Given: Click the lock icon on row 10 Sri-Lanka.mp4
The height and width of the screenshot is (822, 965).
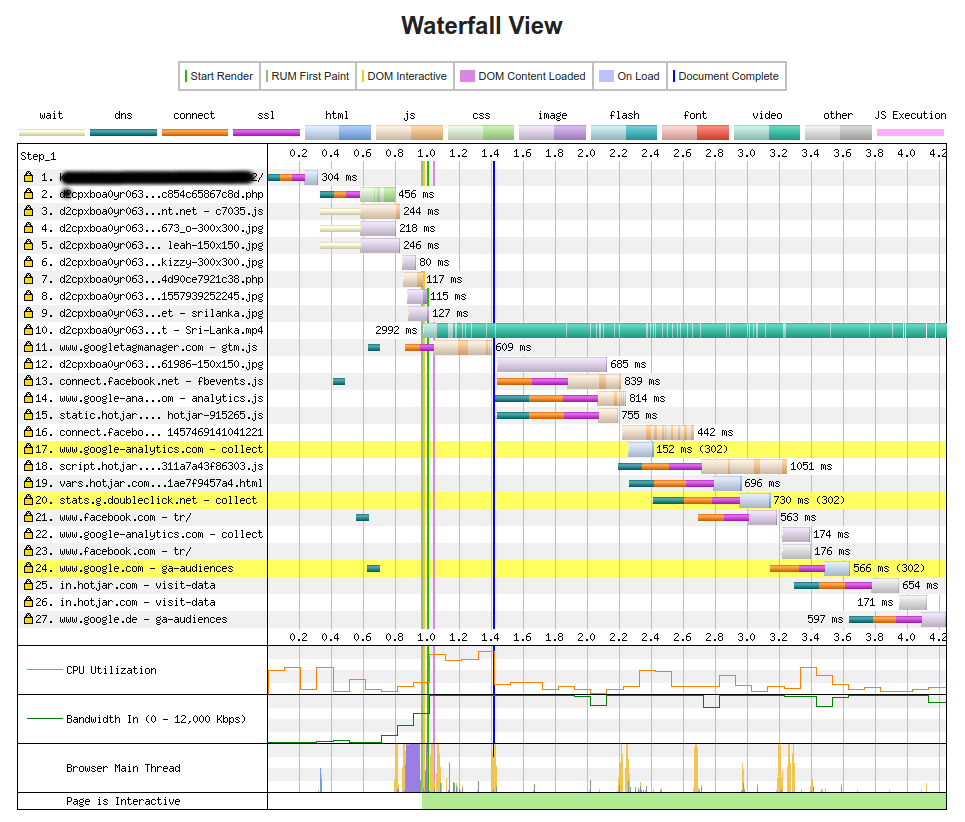Looking at the screenshot, I should point(28,330).
